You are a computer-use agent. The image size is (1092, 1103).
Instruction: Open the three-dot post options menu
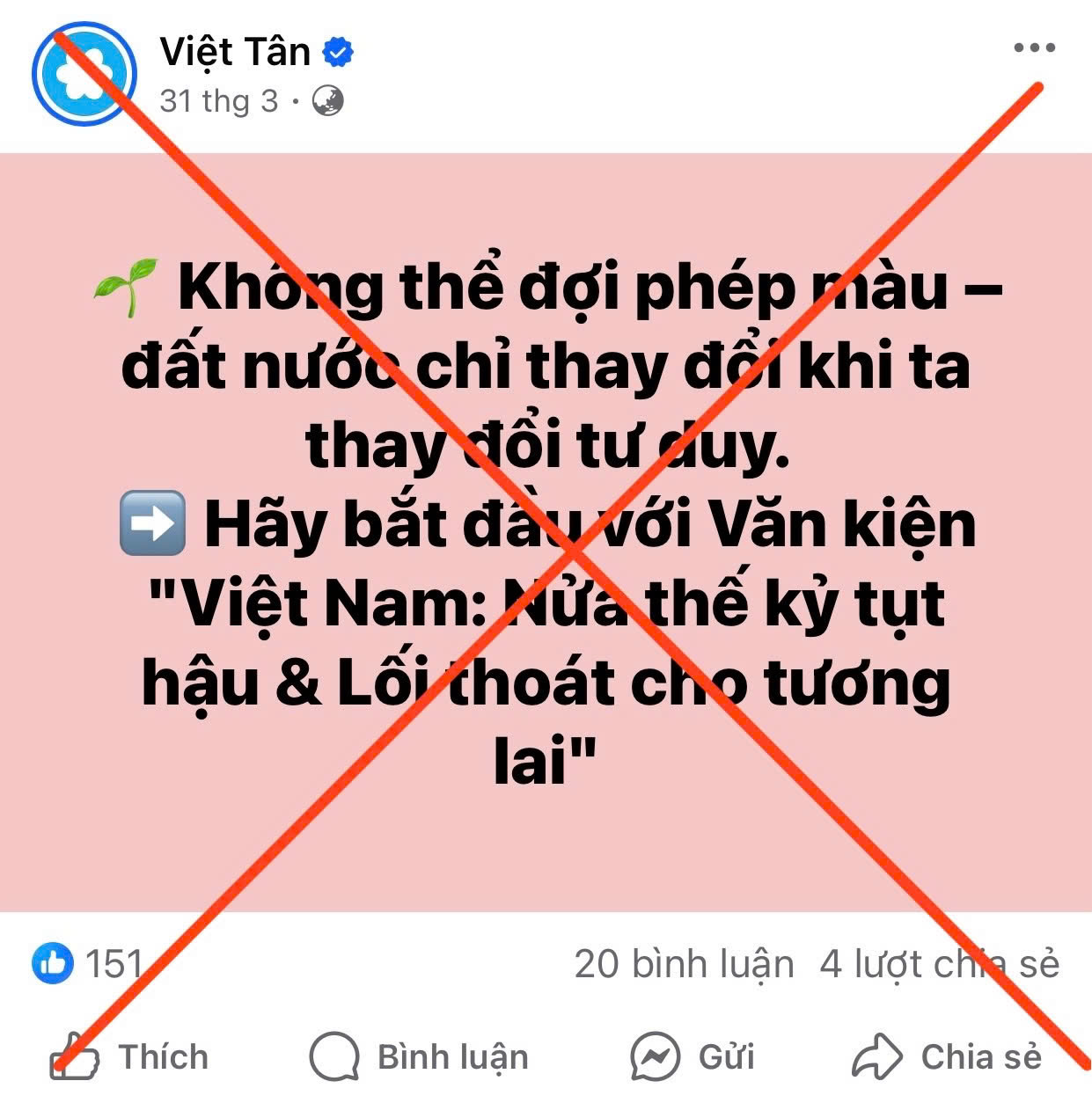1034,47
